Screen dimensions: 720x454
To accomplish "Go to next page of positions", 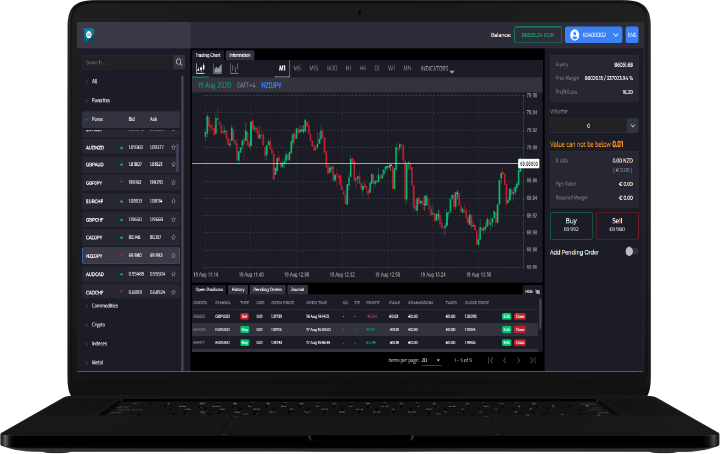I will click(x=520, y=360).
